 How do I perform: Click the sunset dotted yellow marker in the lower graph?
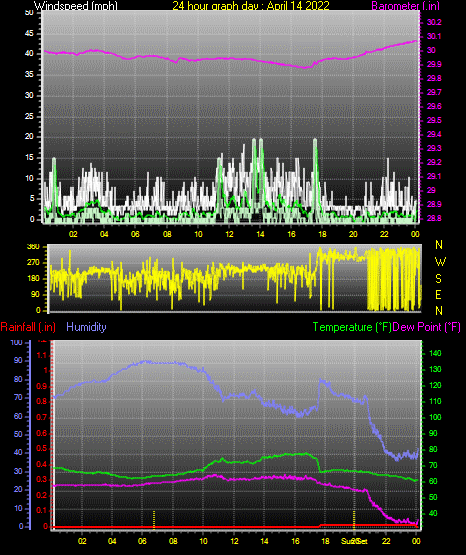coord(354,519)
